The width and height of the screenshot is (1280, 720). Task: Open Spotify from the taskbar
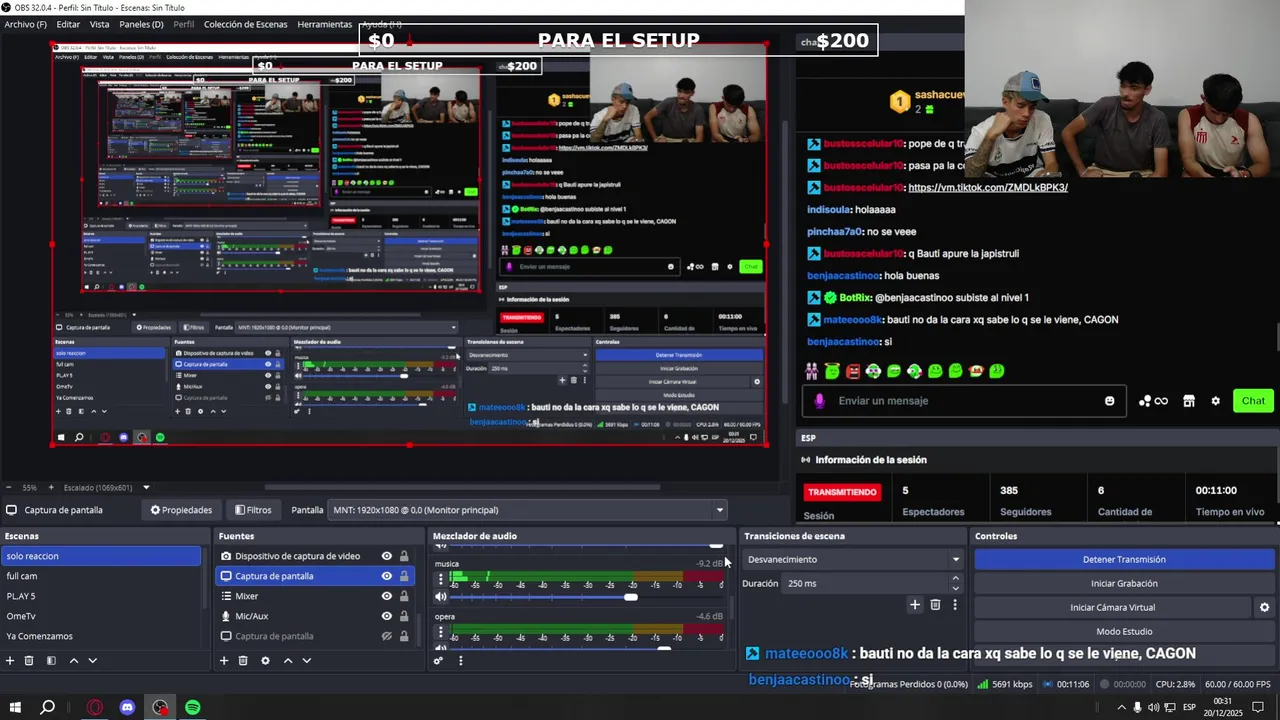click(x=192, y=707)
